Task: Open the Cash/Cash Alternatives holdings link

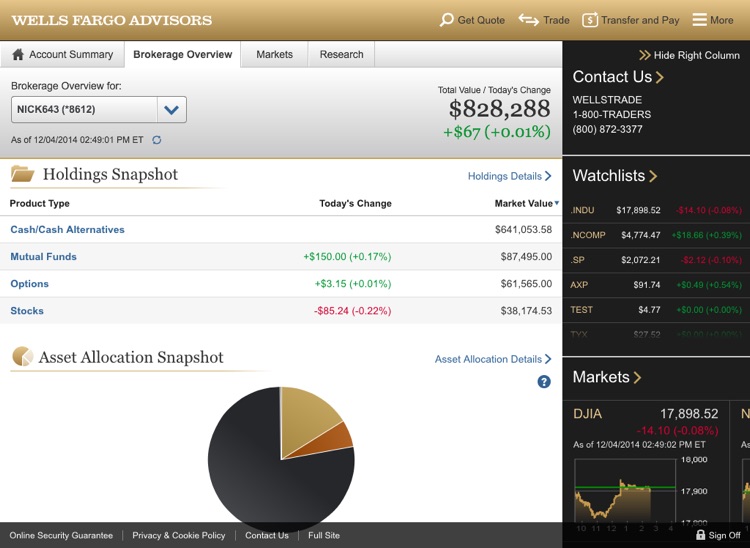Action: point(67,230)
